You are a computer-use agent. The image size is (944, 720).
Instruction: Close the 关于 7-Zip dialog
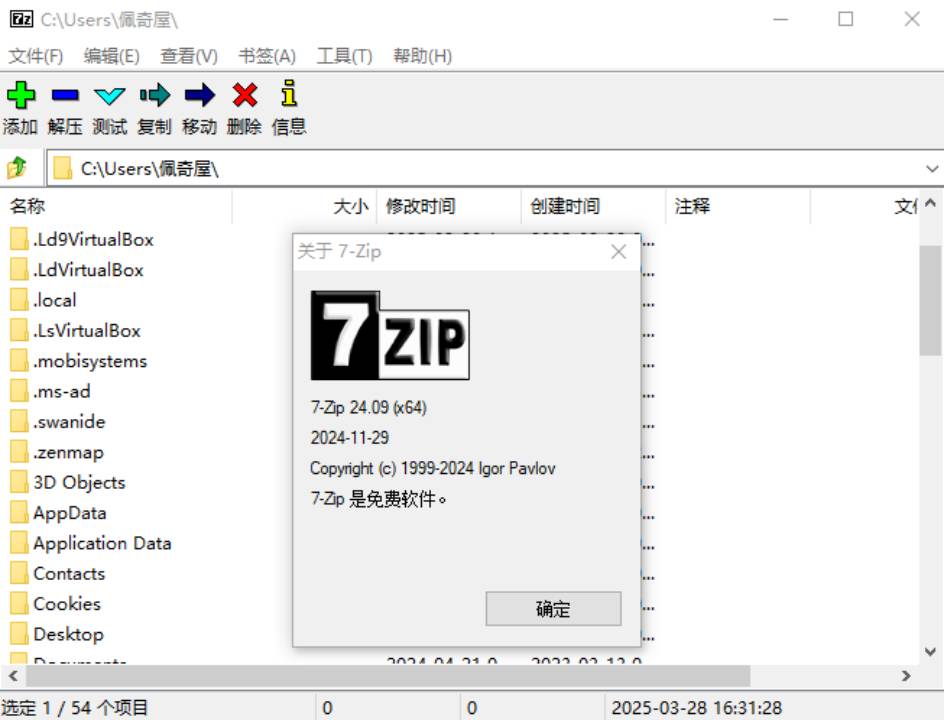click(619, 252)
